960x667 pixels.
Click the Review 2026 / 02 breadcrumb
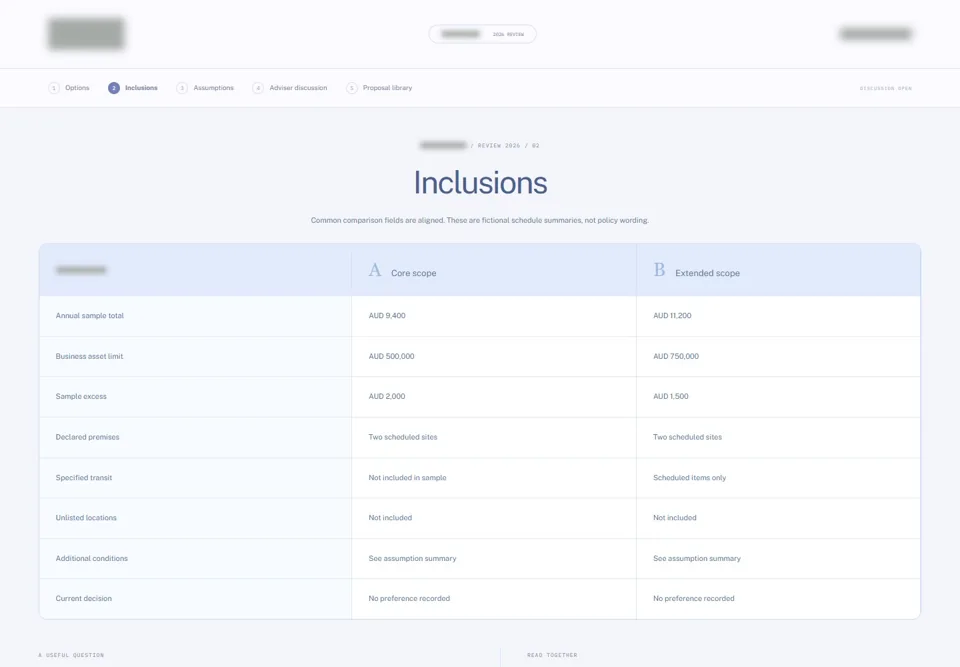click(509, 146)
